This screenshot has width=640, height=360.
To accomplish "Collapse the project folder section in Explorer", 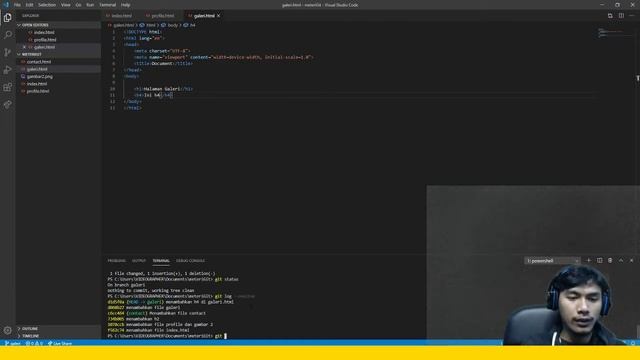I will pyautogui.click(x=58, y=54).
